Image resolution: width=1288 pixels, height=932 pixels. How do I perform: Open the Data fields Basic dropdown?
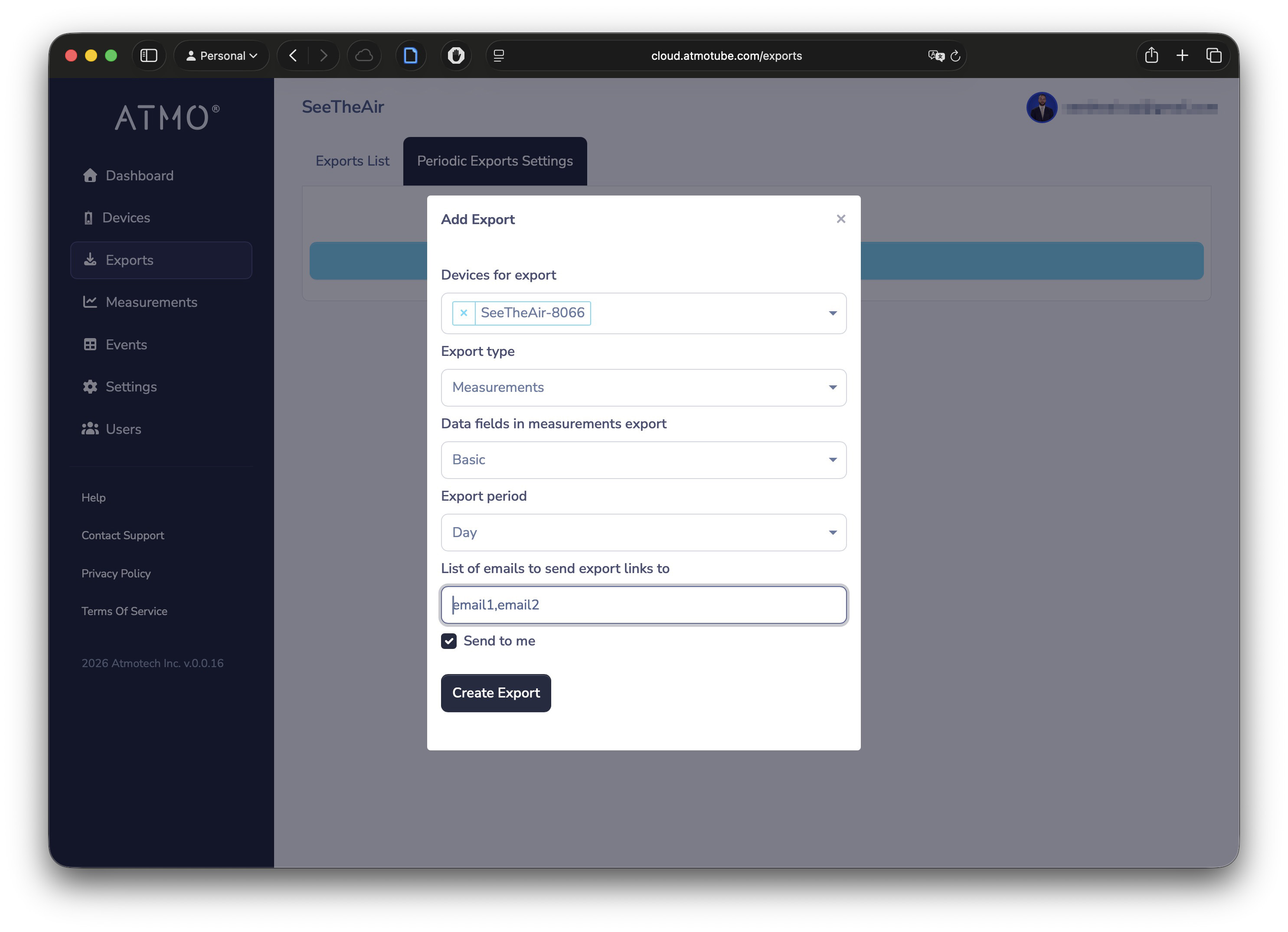click(x=643, y=460)
